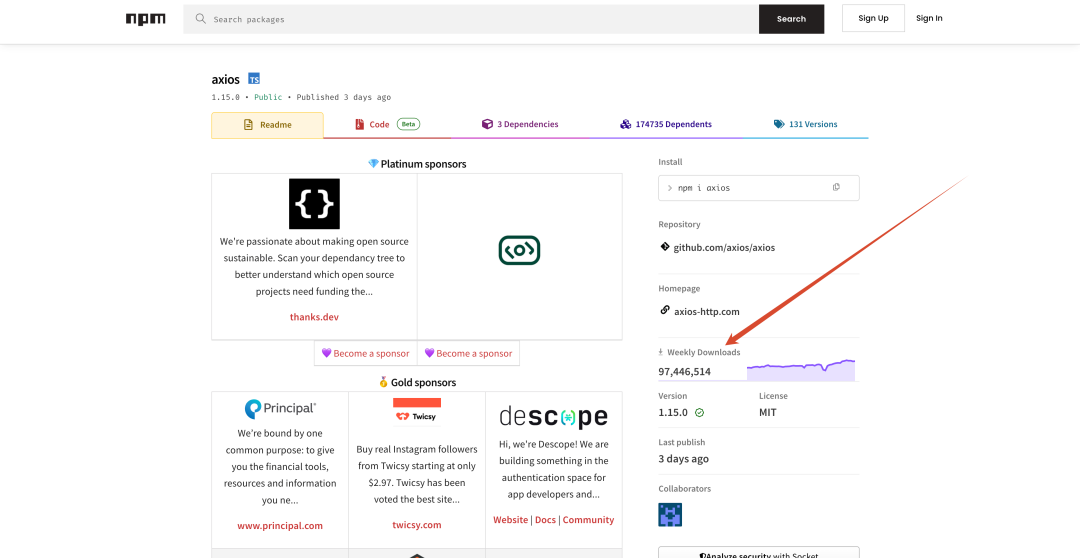The image size is (1080, 558).
Task: Open the collaborator avatar
Action: (670, 515)
